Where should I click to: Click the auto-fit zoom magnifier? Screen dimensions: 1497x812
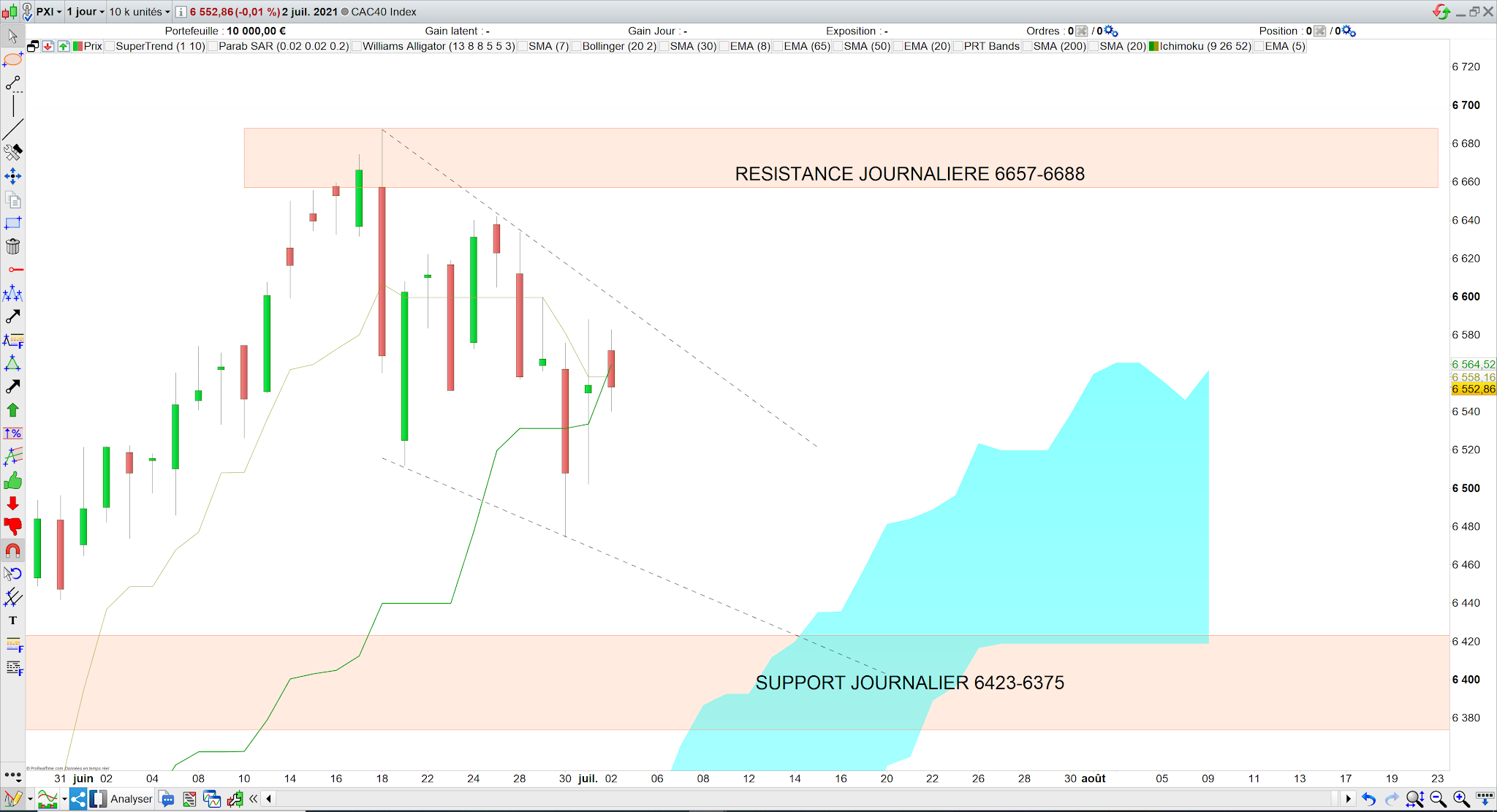(1415, 799)
